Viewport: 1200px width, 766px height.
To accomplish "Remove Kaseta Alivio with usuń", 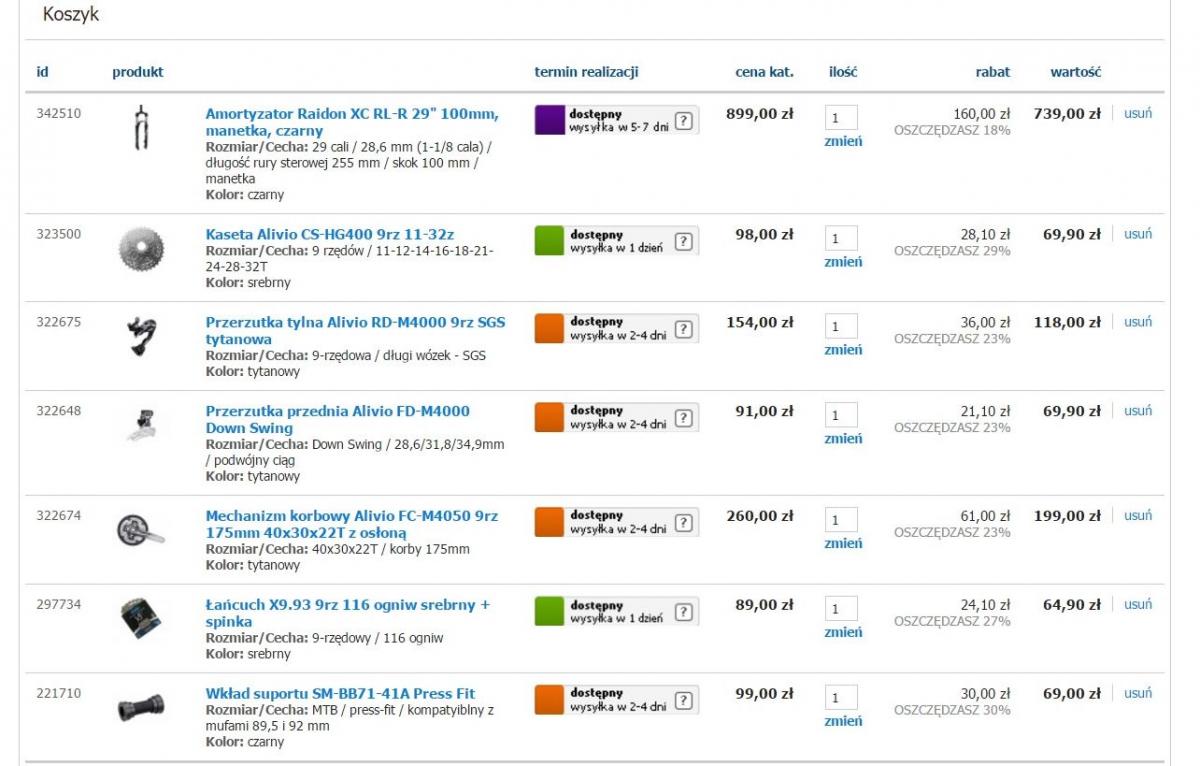I will tap(1138, 234).
